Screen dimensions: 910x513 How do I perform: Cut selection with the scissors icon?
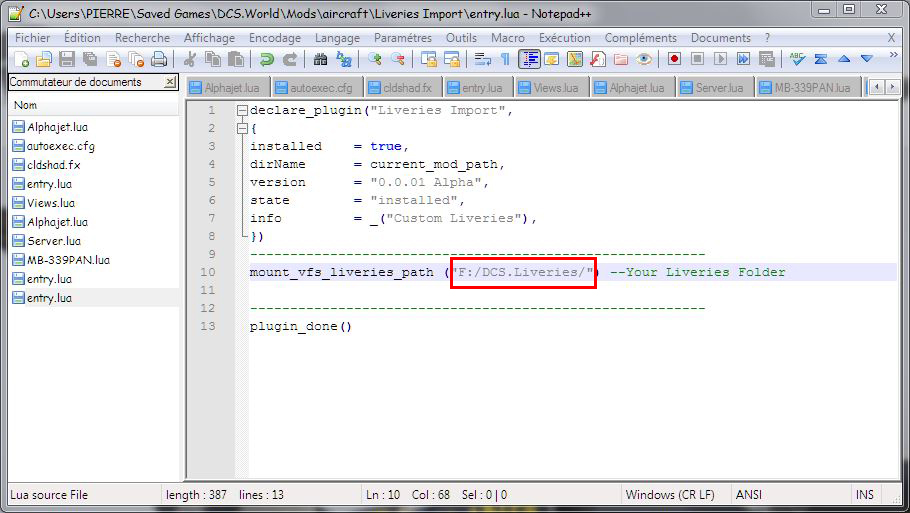click(190, 59)
